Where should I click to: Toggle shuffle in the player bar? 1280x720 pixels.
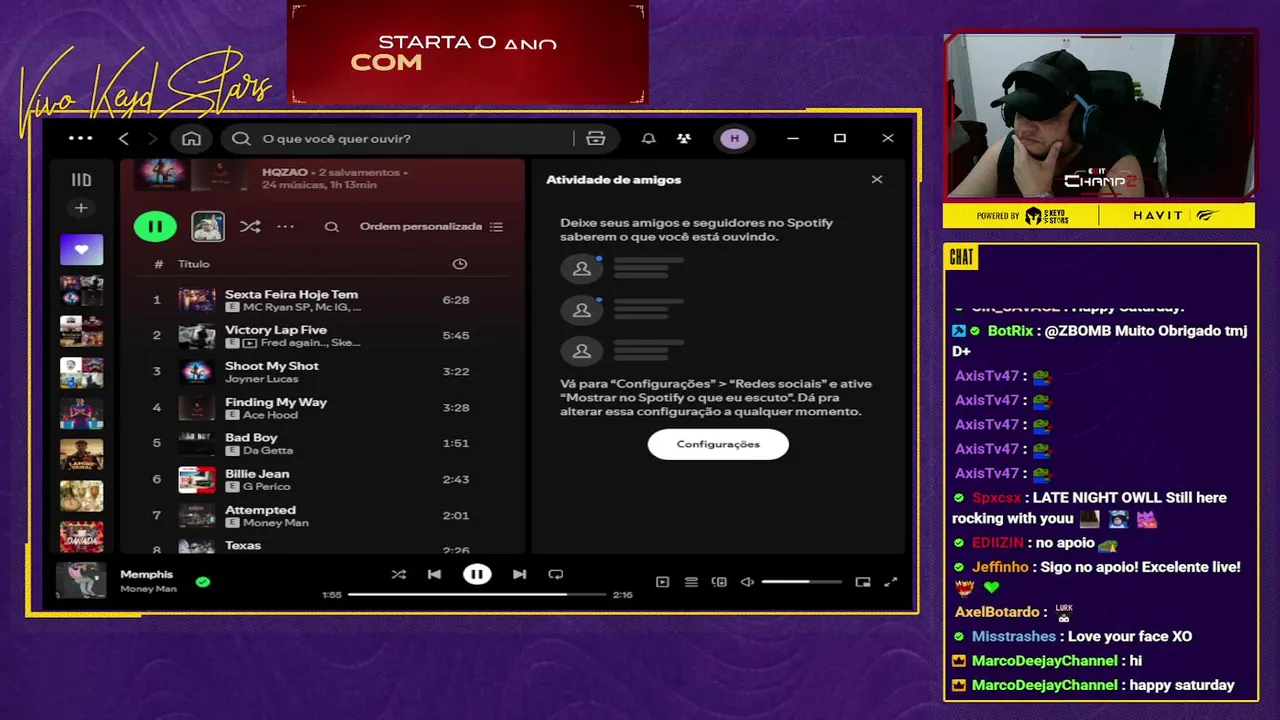pos(399,574)
